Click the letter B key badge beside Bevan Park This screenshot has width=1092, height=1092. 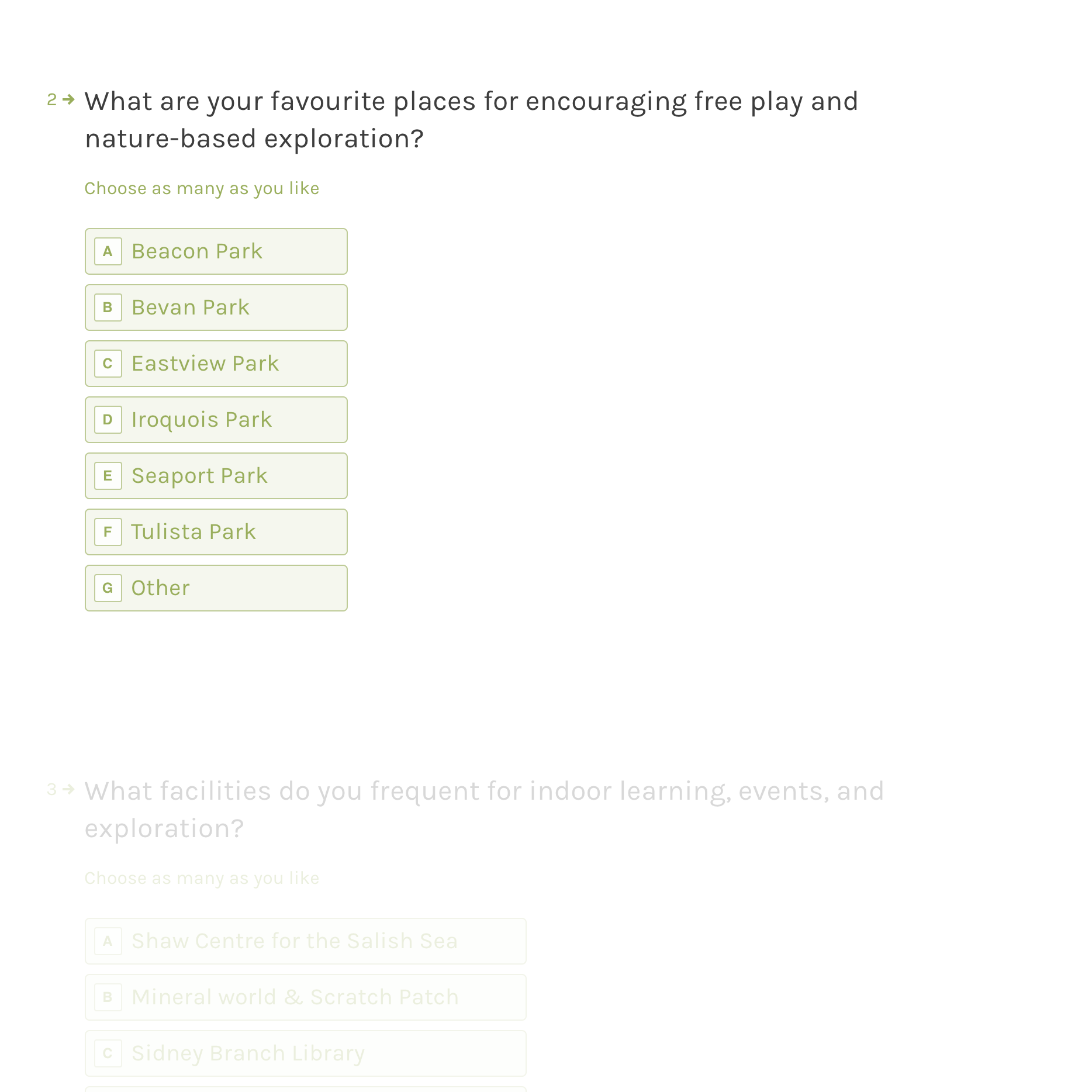108,307
